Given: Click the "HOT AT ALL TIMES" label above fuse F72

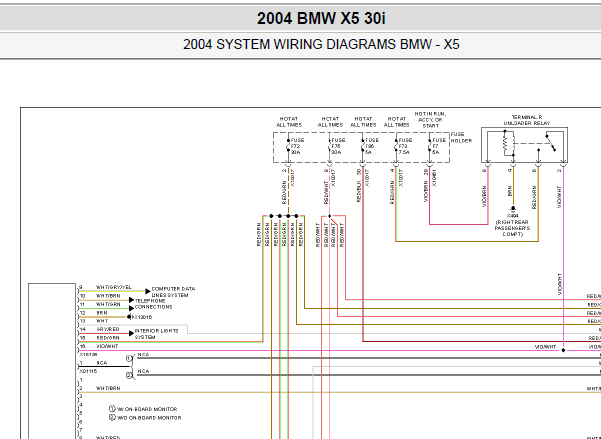Looking at the screenshot, I should click(289, 122).
